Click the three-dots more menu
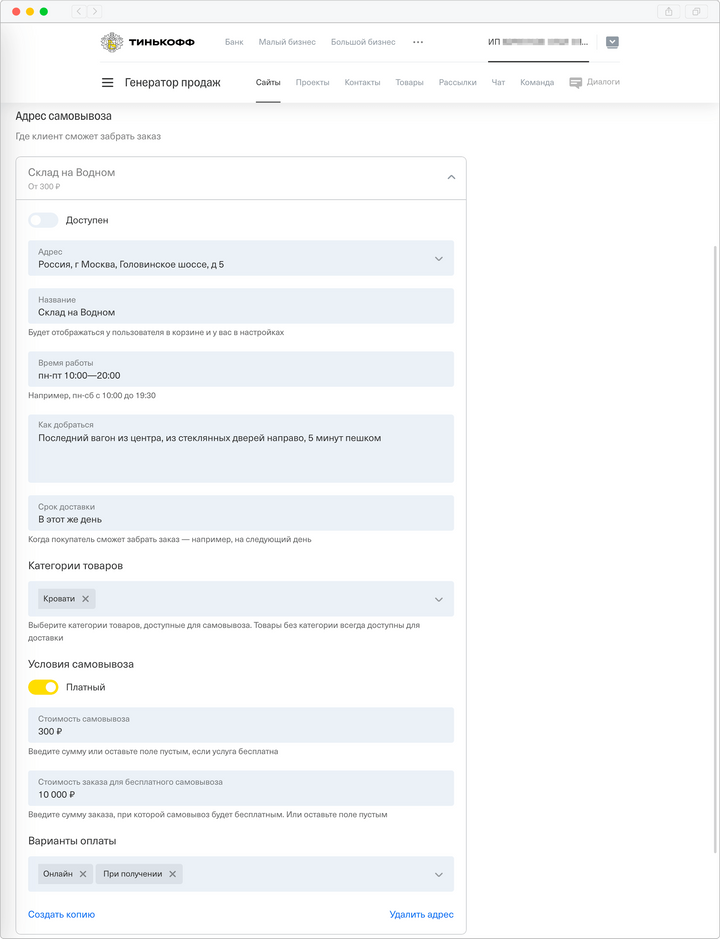Image resolution: width=720 pixels, height=939 pixels. click(x=418, y=42)
